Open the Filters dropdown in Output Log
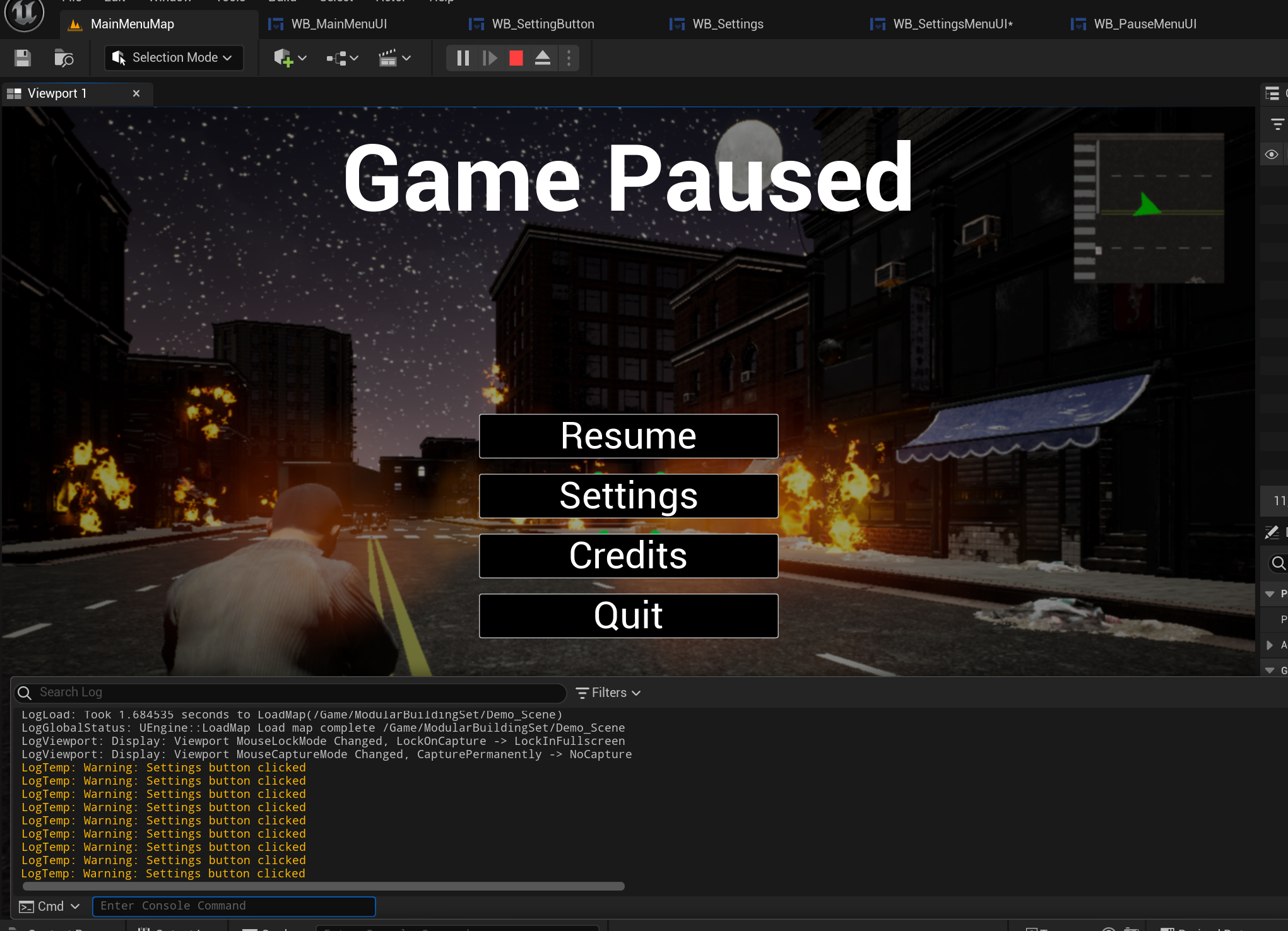 click(x=608, y=693)
